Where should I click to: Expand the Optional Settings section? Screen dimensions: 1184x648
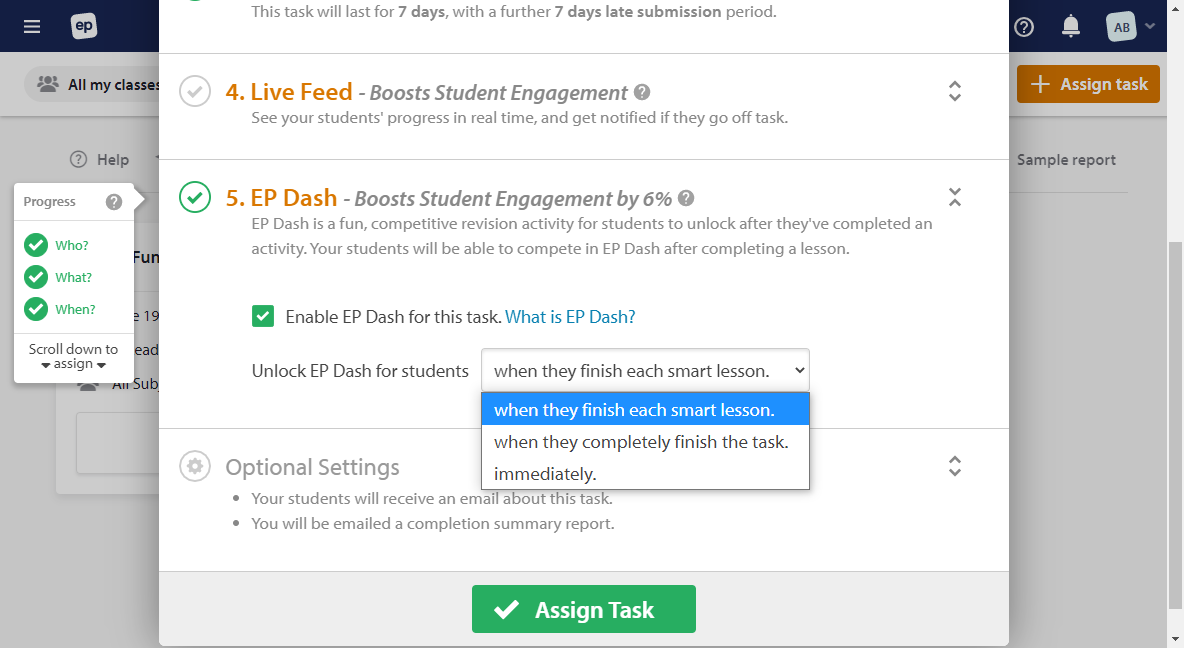[955, 466]
